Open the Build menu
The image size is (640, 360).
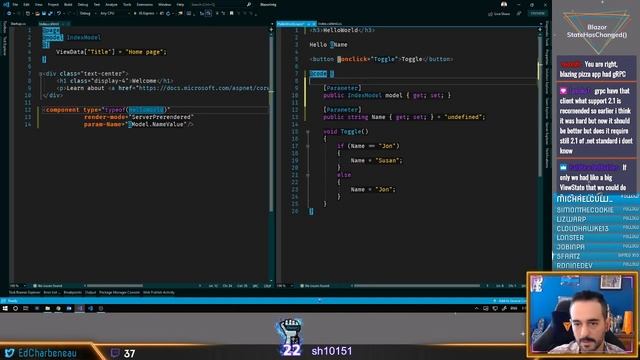pyautogui.click(x=68, y=4)
